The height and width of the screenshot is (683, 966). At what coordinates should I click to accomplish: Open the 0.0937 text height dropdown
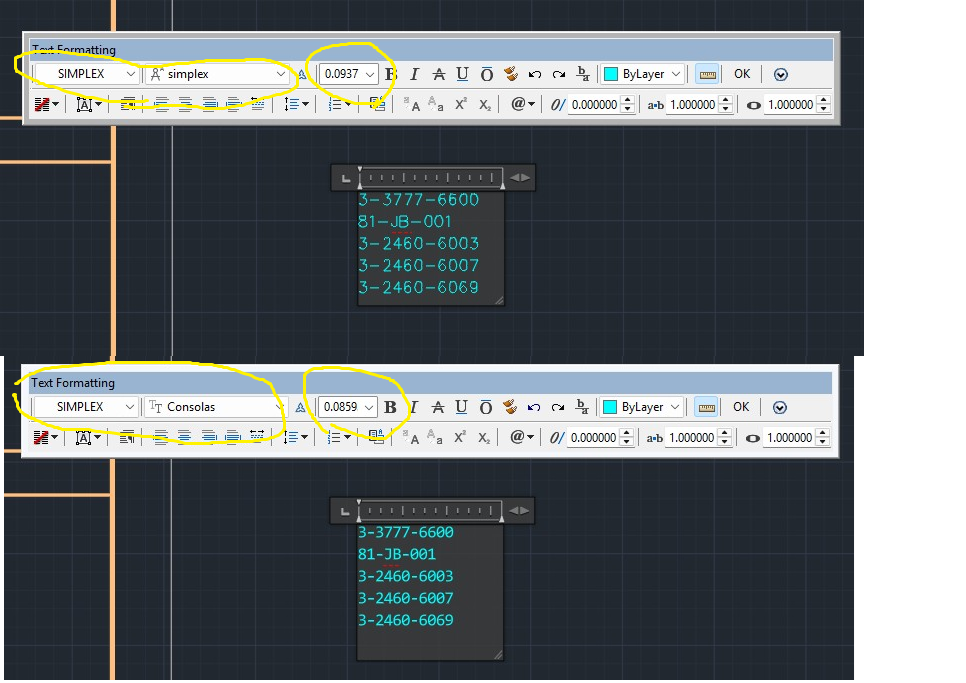(370, 75)
